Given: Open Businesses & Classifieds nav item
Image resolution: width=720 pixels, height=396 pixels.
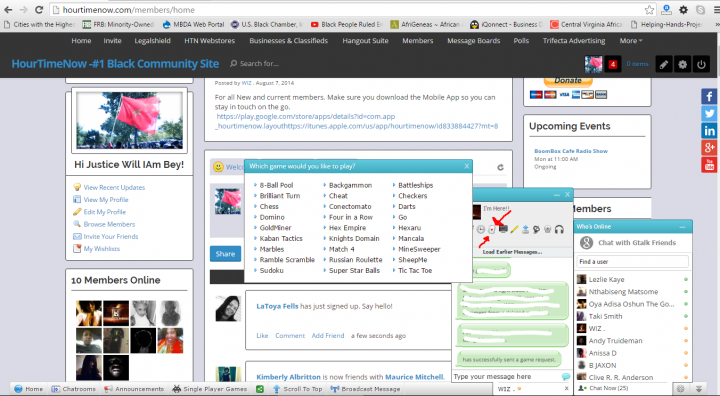Looking at the screenshot, I should tap(288, 40).
